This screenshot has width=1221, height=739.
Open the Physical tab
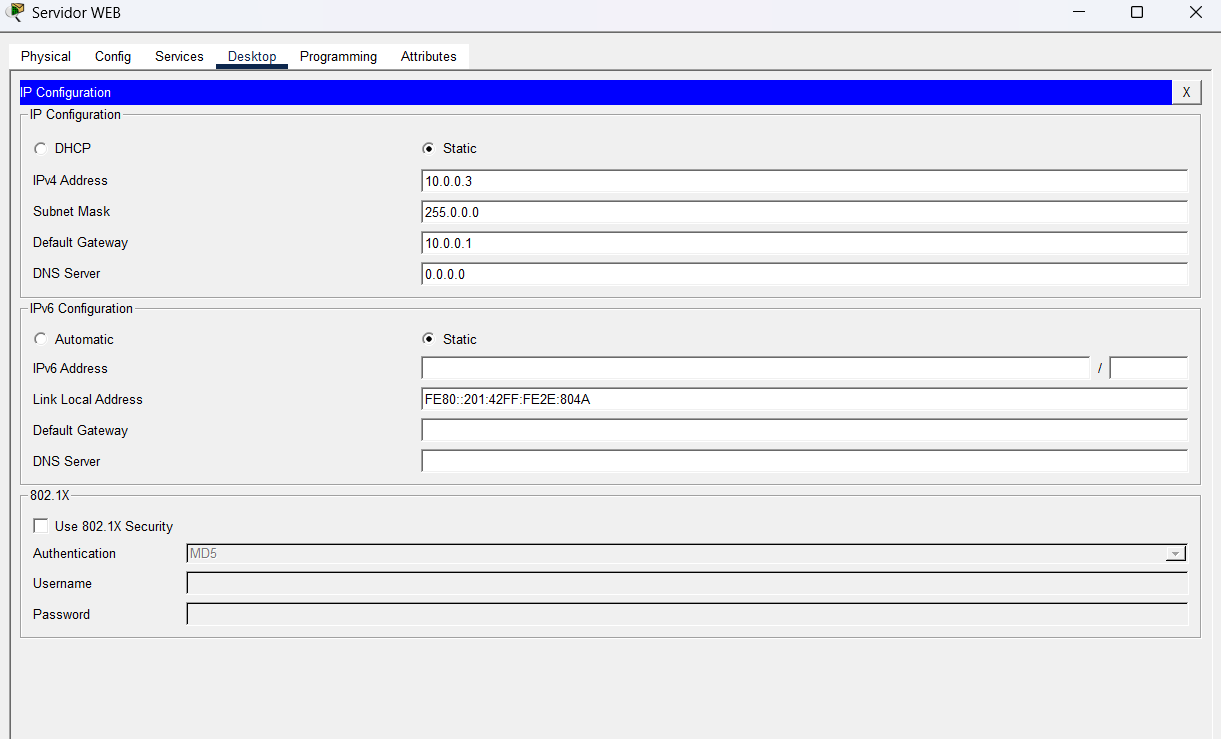pyautogui.click(x=46, y=57)
